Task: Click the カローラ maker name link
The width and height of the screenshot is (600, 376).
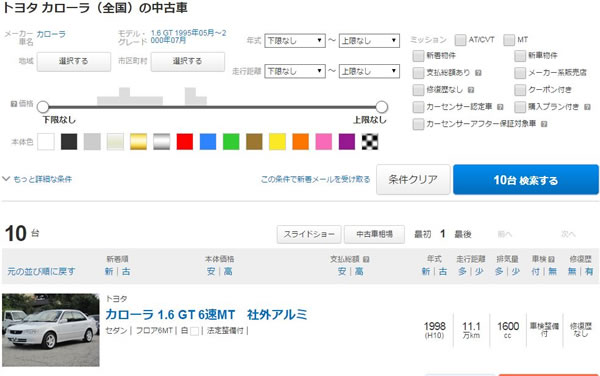Action: point(51,34)
